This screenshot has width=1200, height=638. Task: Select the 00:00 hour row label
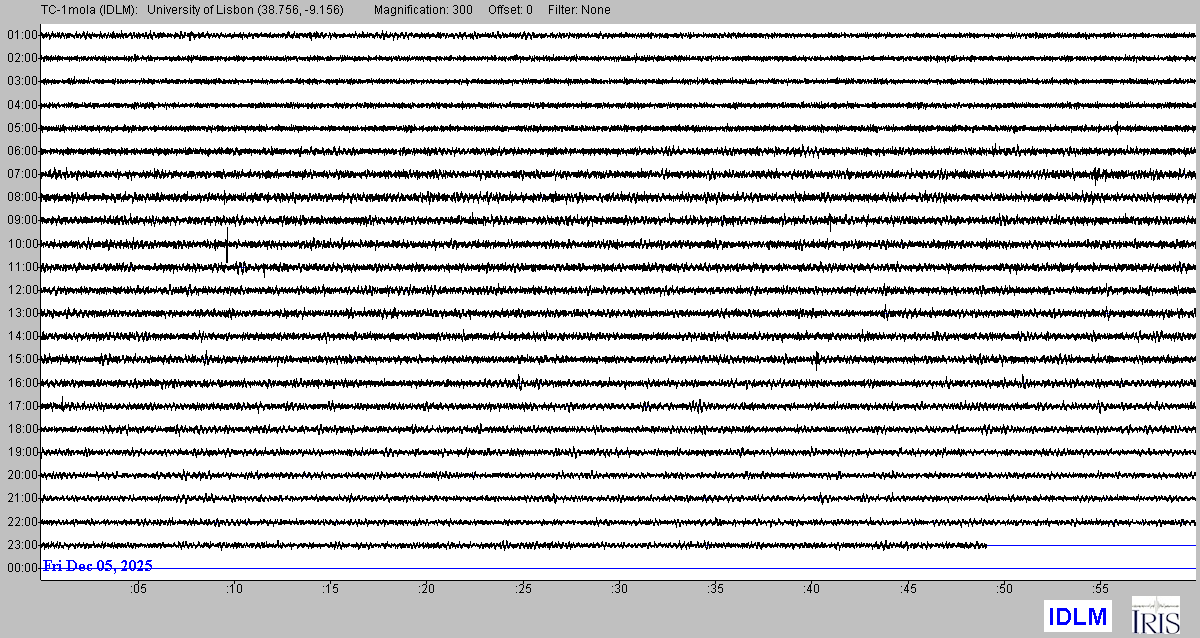pyautogui.click(x=22, y=568)
